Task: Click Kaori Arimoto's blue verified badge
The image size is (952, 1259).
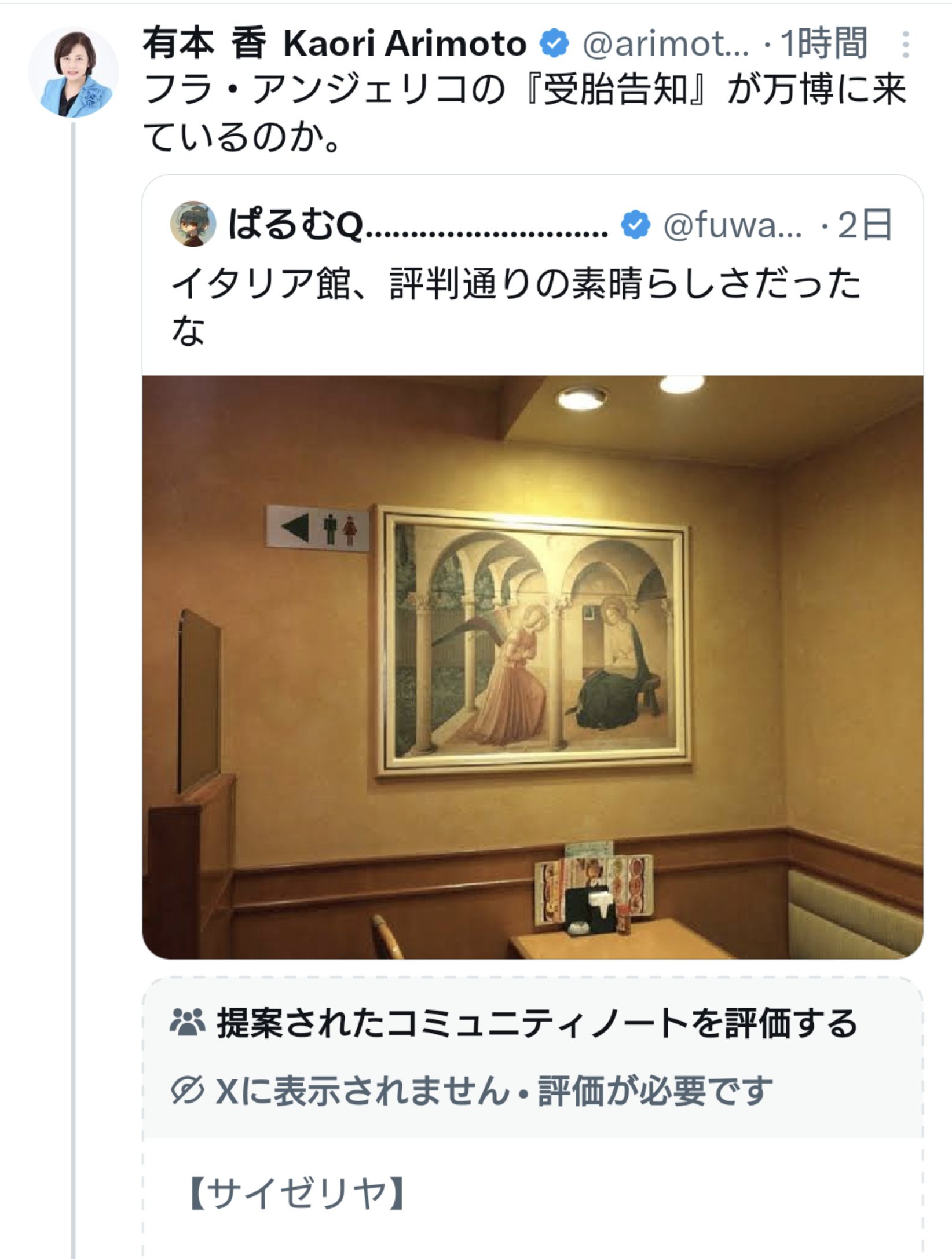Action: 554,44
